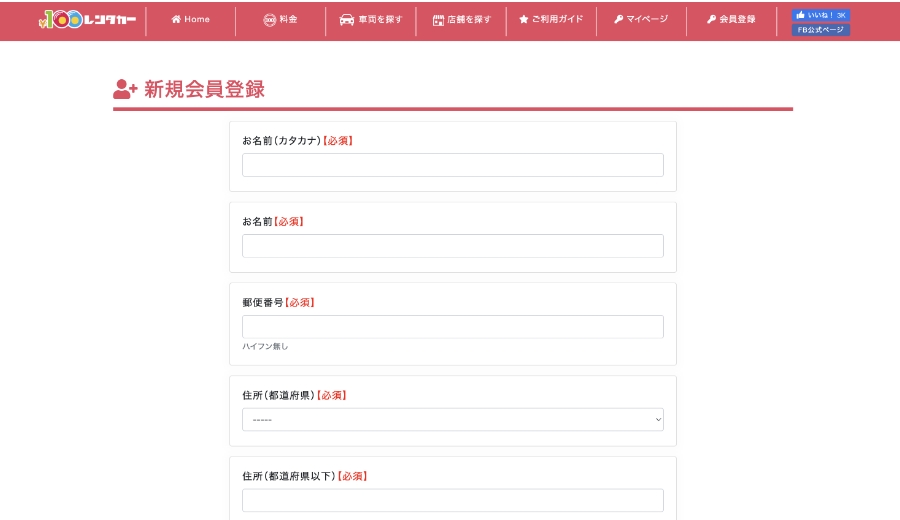Go to 店舗を探す menu item
Screen dimensions: 900x520
(x=461, y=20)
